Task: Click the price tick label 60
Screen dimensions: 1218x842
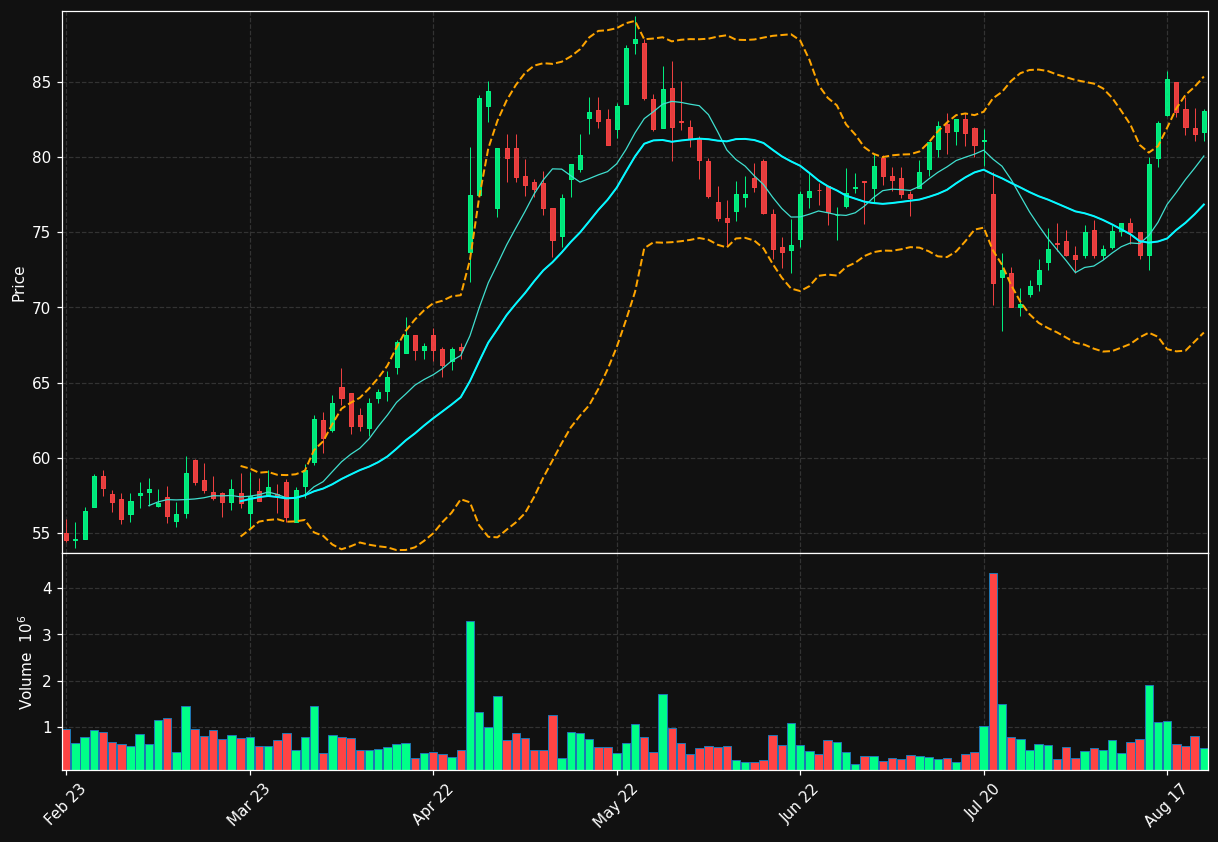Action: [x=43, y=459]
